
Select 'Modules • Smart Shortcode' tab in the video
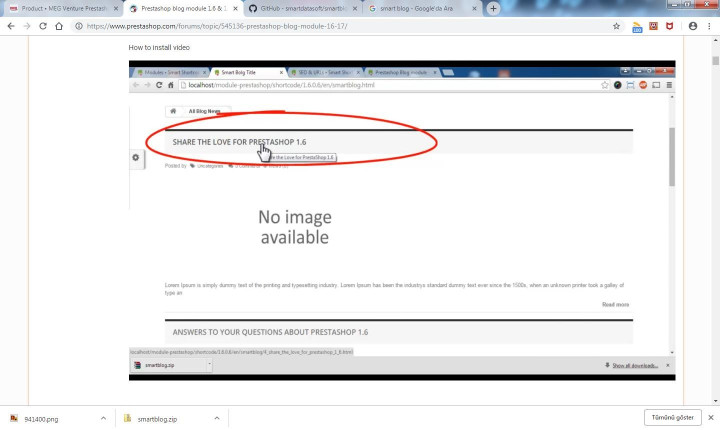(171, 73)
